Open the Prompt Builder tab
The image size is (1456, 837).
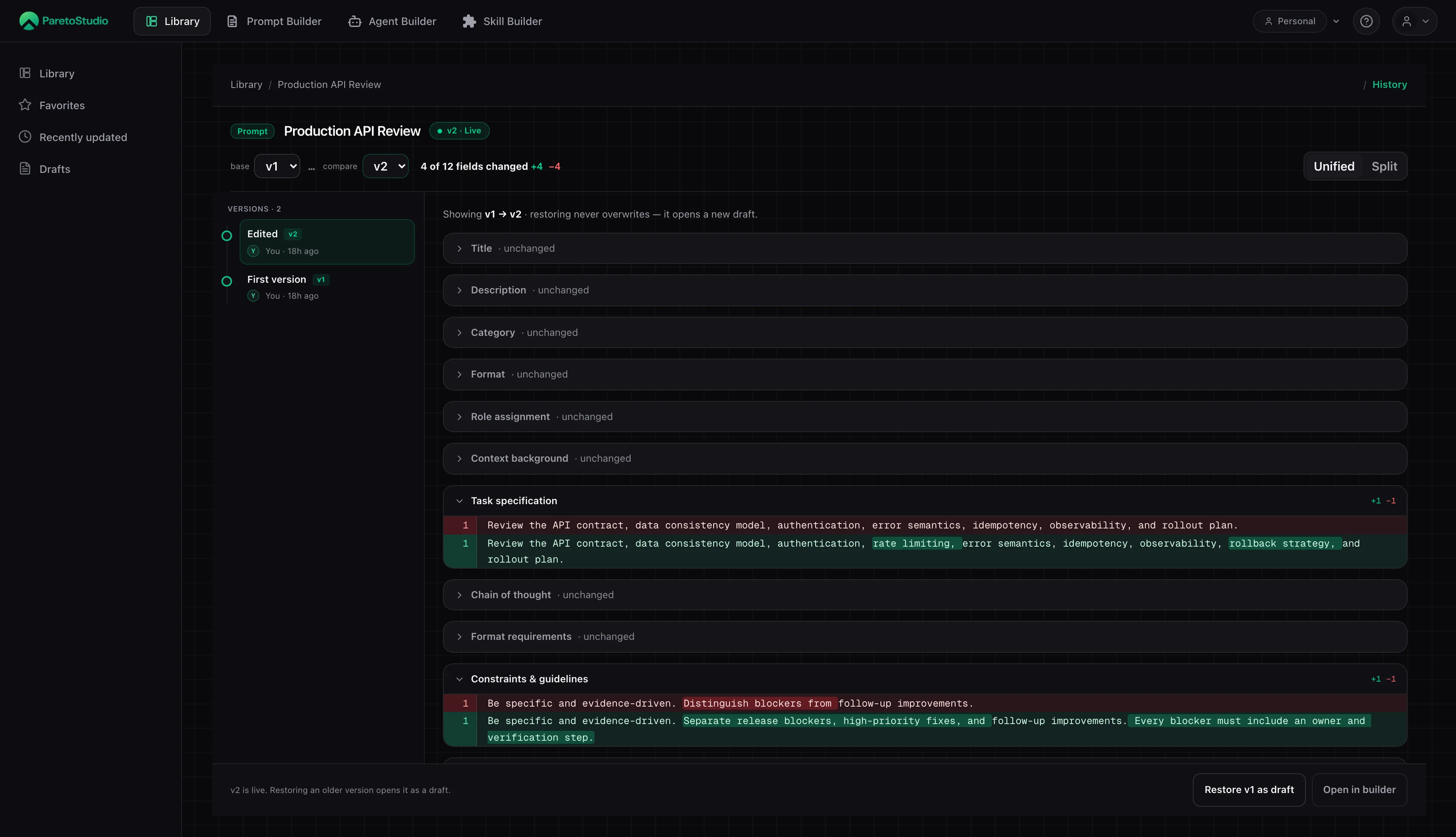[x=274, y=21]
